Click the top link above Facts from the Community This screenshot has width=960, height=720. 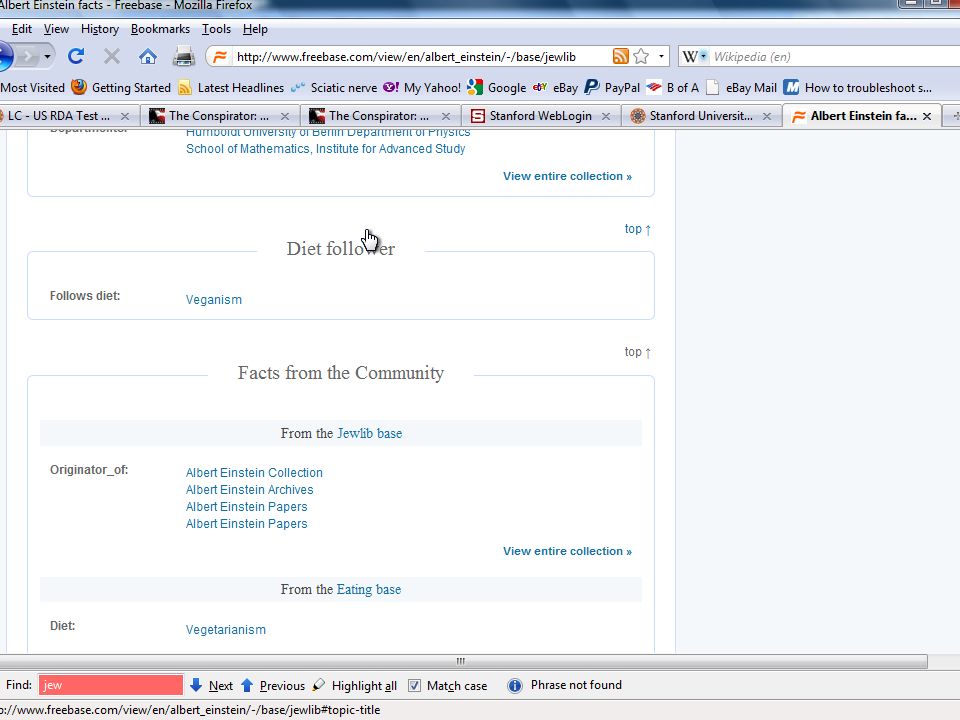pos(637,352)
